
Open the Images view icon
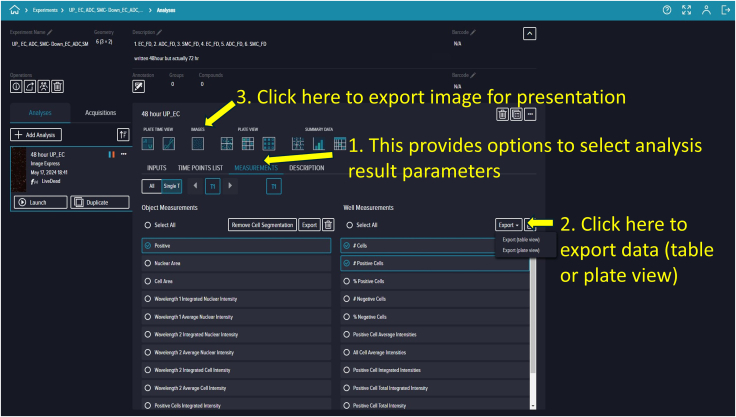[x=198, y=144]
